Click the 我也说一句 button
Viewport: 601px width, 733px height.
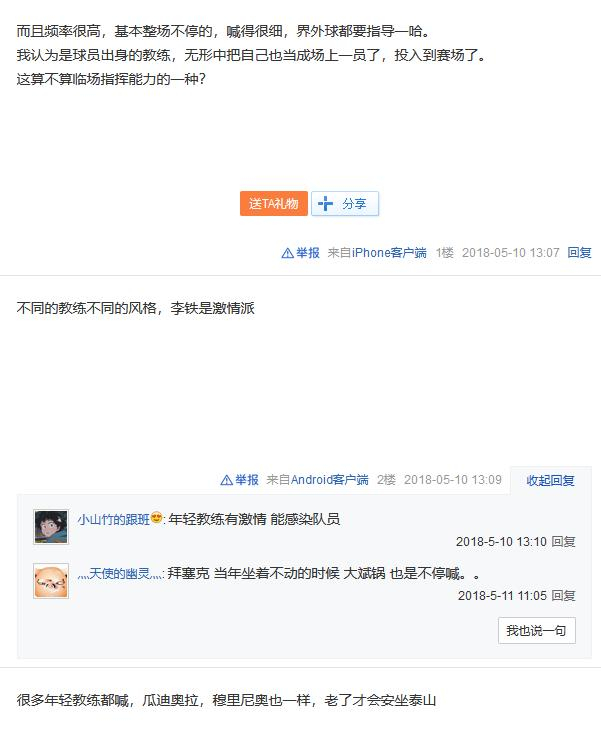(537, 631)
